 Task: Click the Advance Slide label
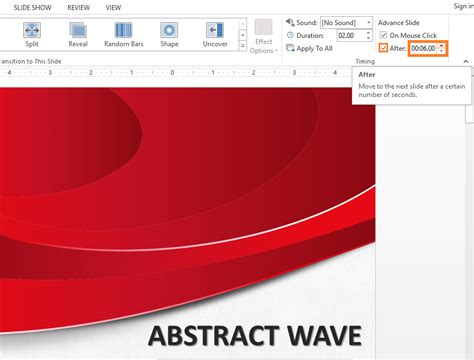pyautogui.click(x=399, y=23)
